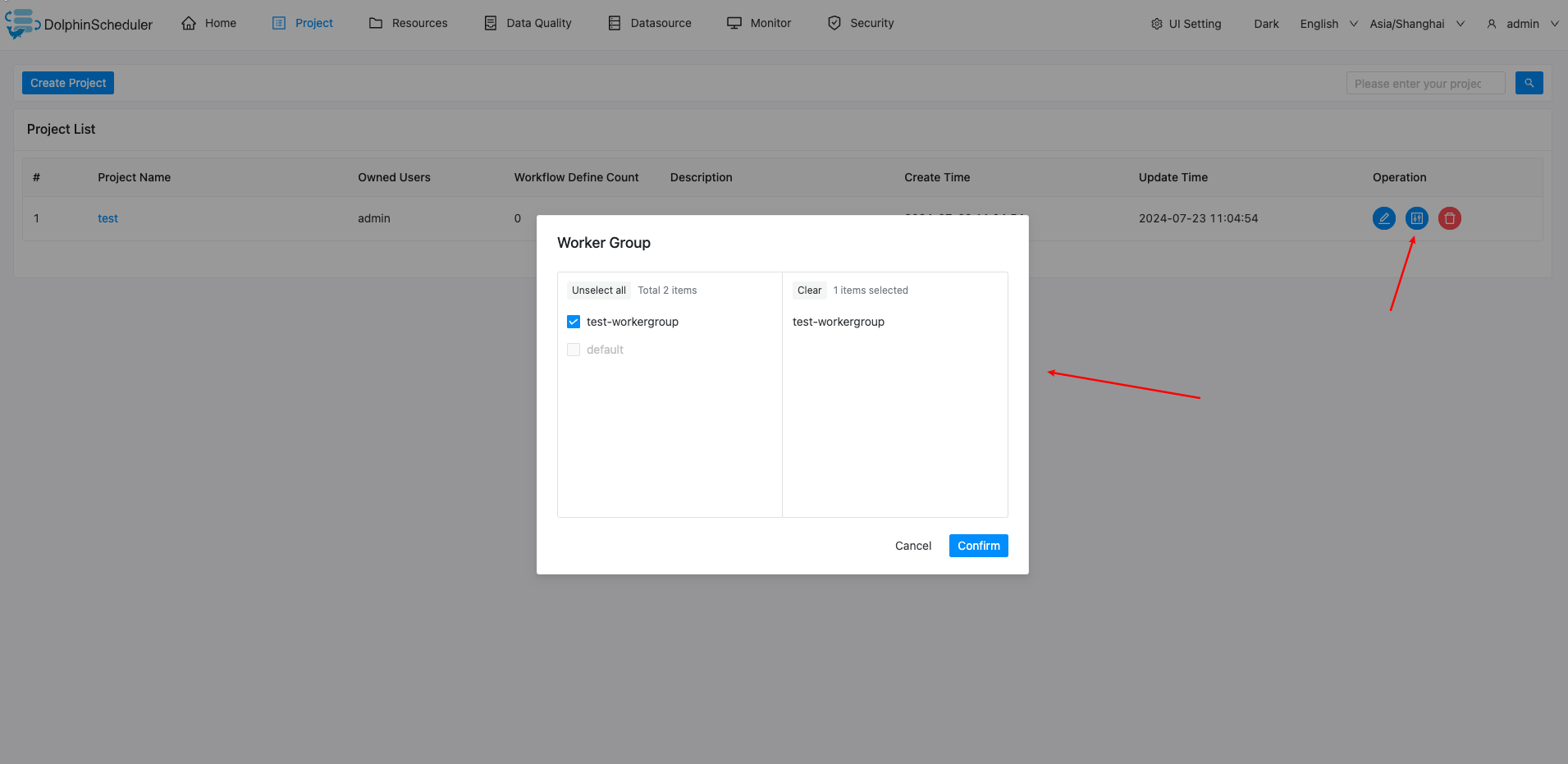Click the red delete trash icon
The image size is (1568, 764).
[x=1449, y=218]
